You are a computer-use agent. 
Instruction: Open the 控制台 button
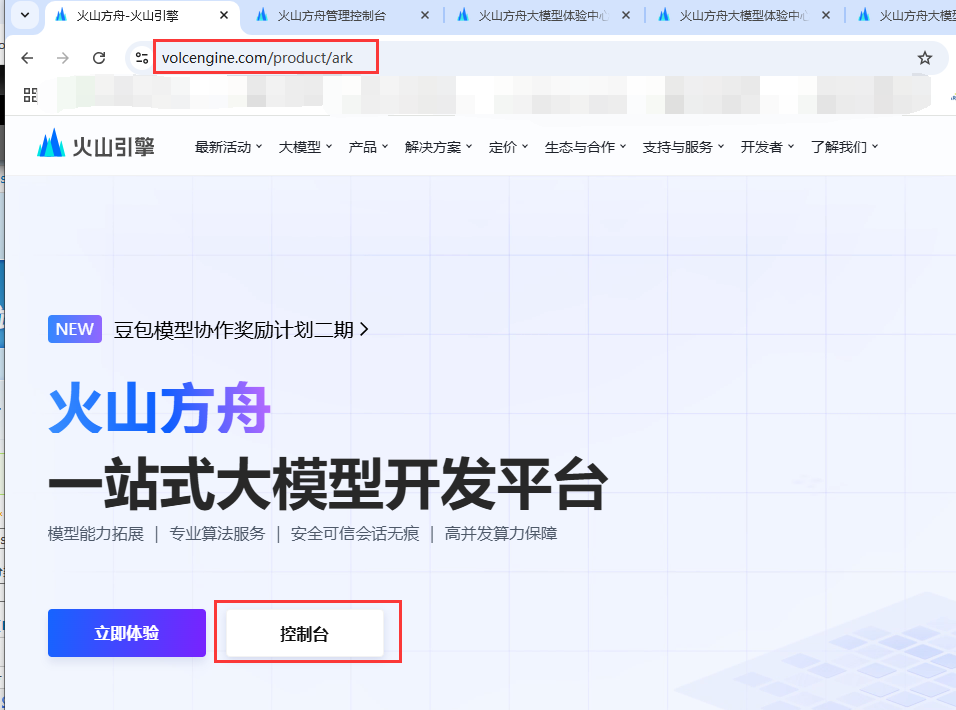coord(305,634)
